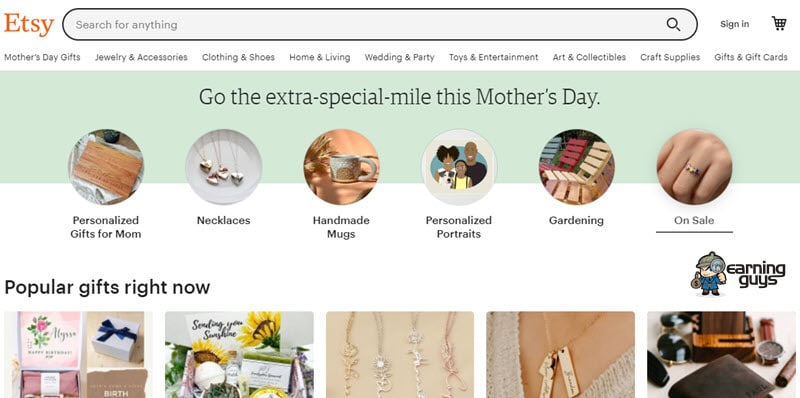
Task: Open the leather wallet product thumbnail
Action: pyautogui.click(x=721, y=355)
